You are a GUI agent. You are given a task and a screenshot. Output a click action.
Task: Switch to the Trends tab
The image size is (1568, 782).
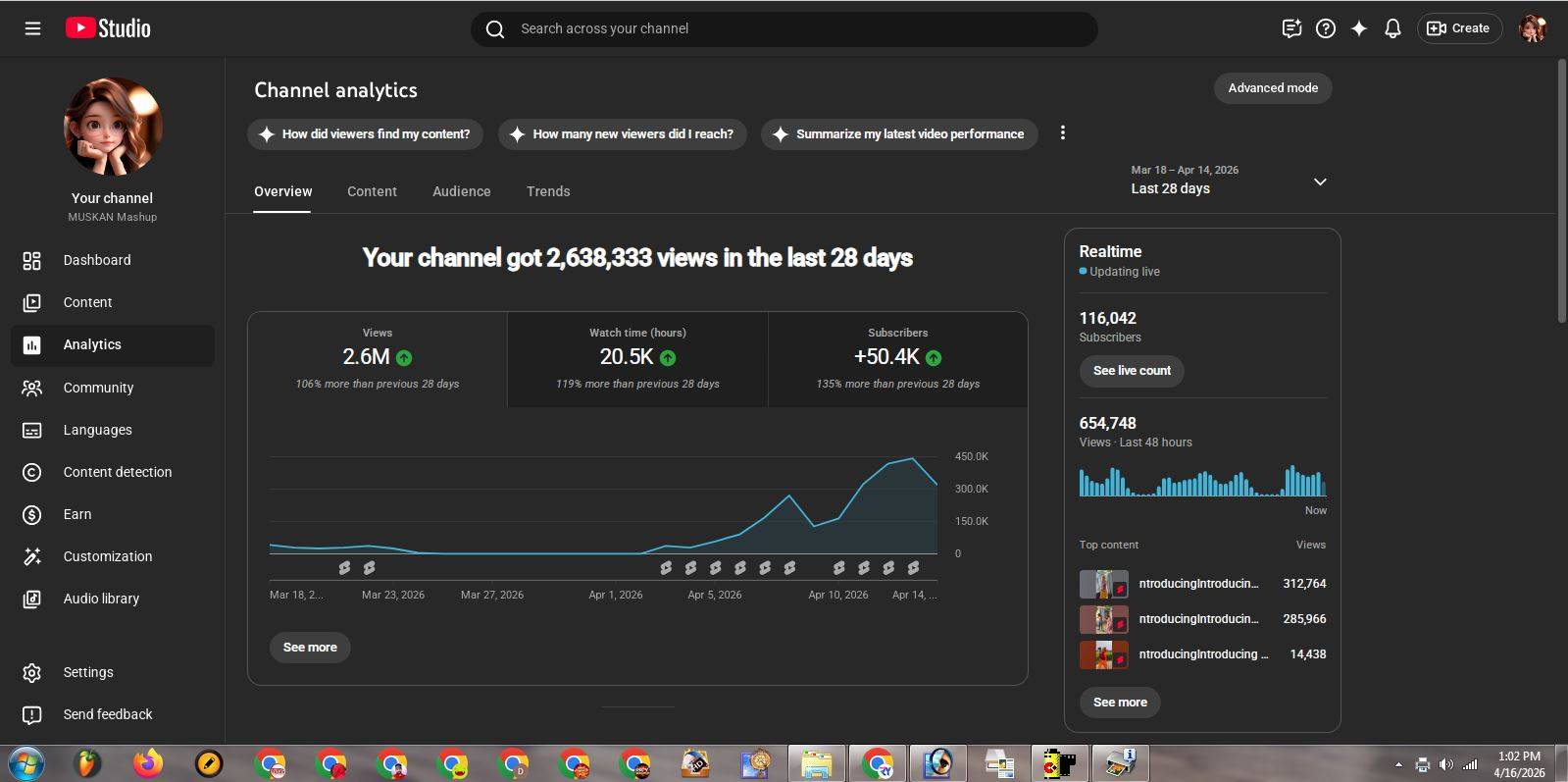pyautogui.click(x=547, y=191)
